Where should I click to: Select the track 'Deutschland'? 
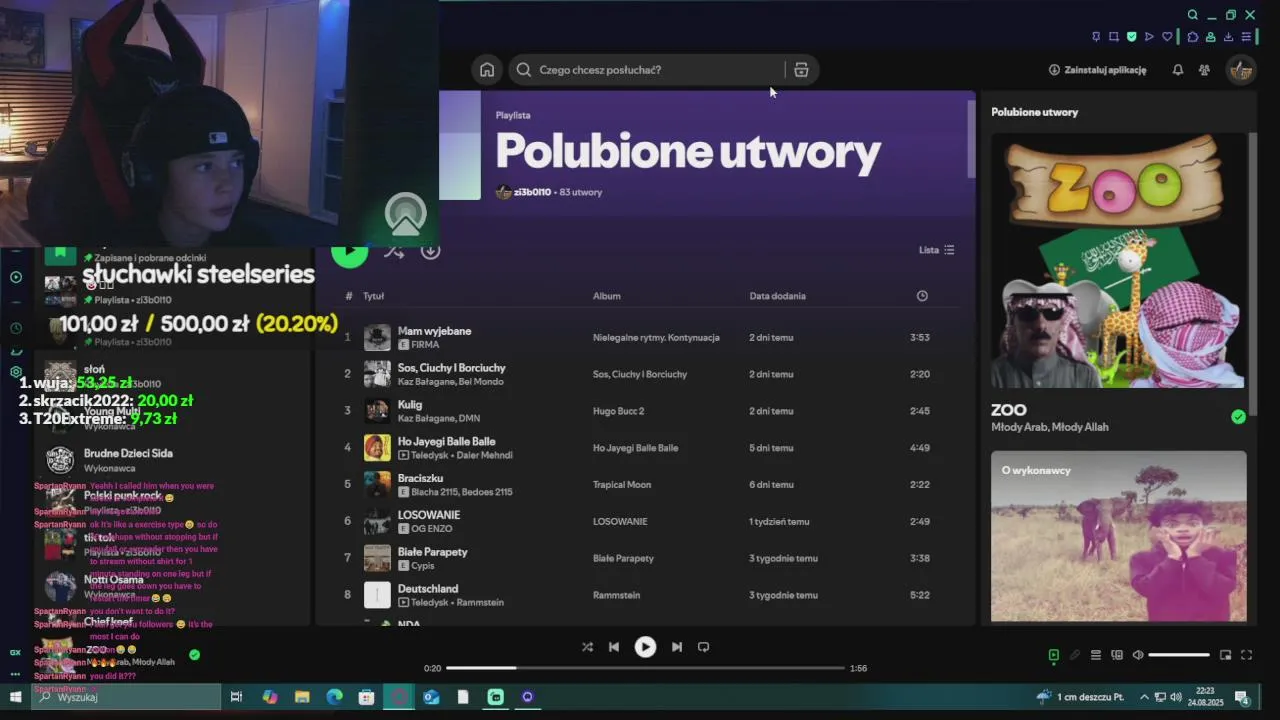click(428, 589)
